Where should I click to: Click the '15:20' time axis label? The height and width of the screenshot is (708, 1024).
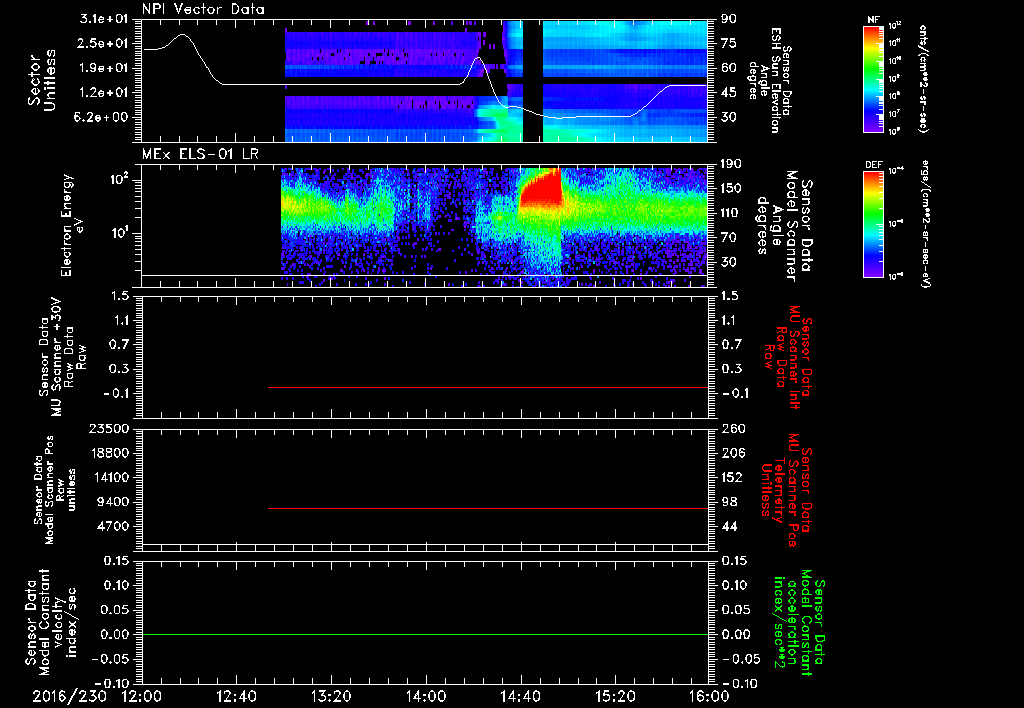[615, 697]
